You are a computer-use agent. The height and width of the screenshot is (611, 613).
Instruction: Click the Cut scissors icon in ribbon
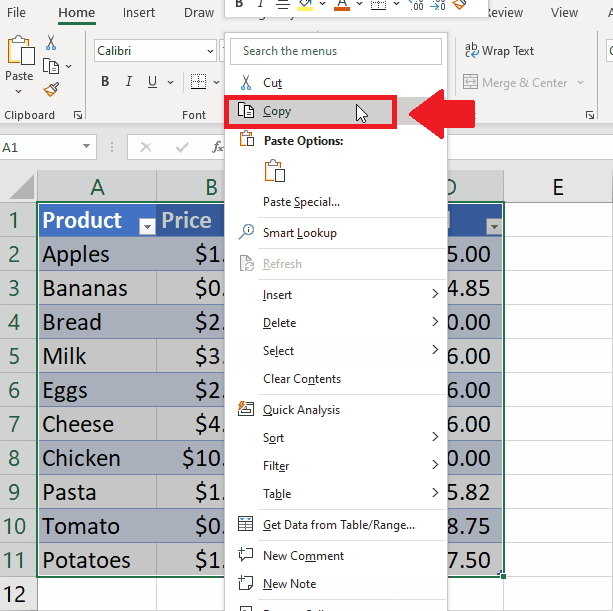pyautogui.click(x=51, y=43)
